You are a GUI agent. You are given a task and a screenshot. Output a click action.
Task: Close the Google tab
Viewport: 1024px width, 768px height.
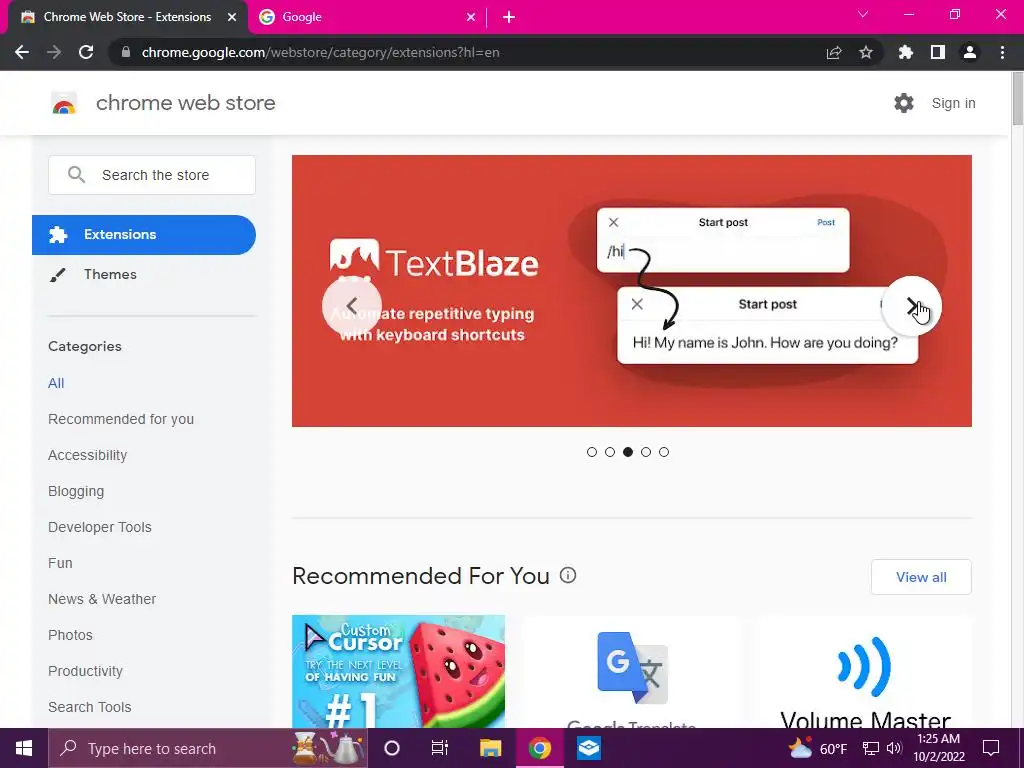point(471,18)
